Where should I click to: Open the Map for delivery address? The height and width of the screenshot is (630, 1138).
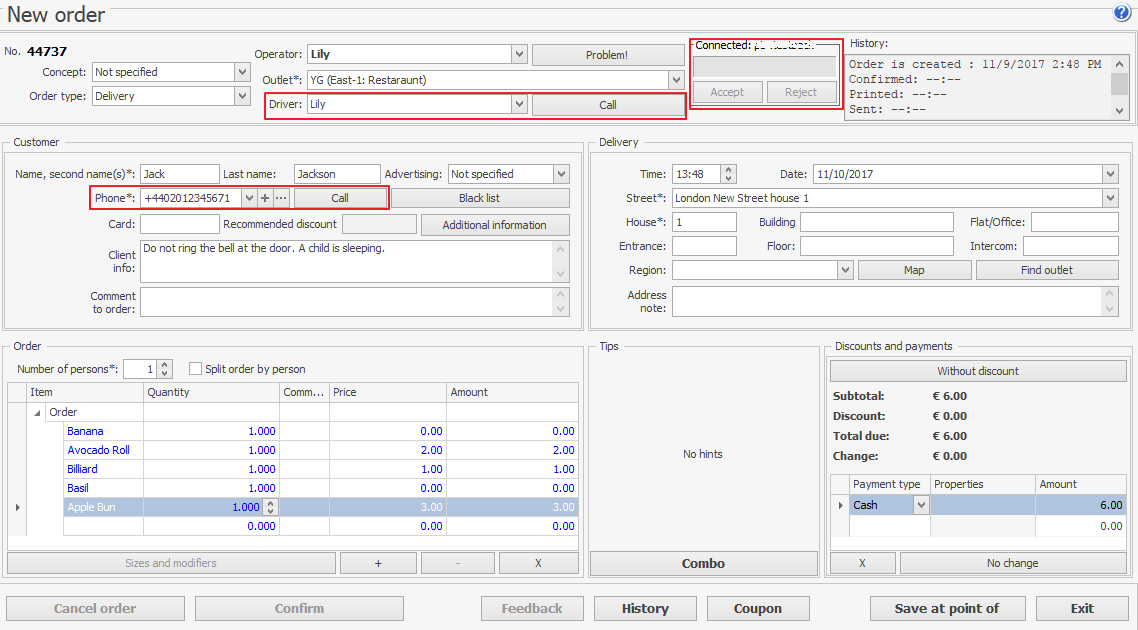914,270
